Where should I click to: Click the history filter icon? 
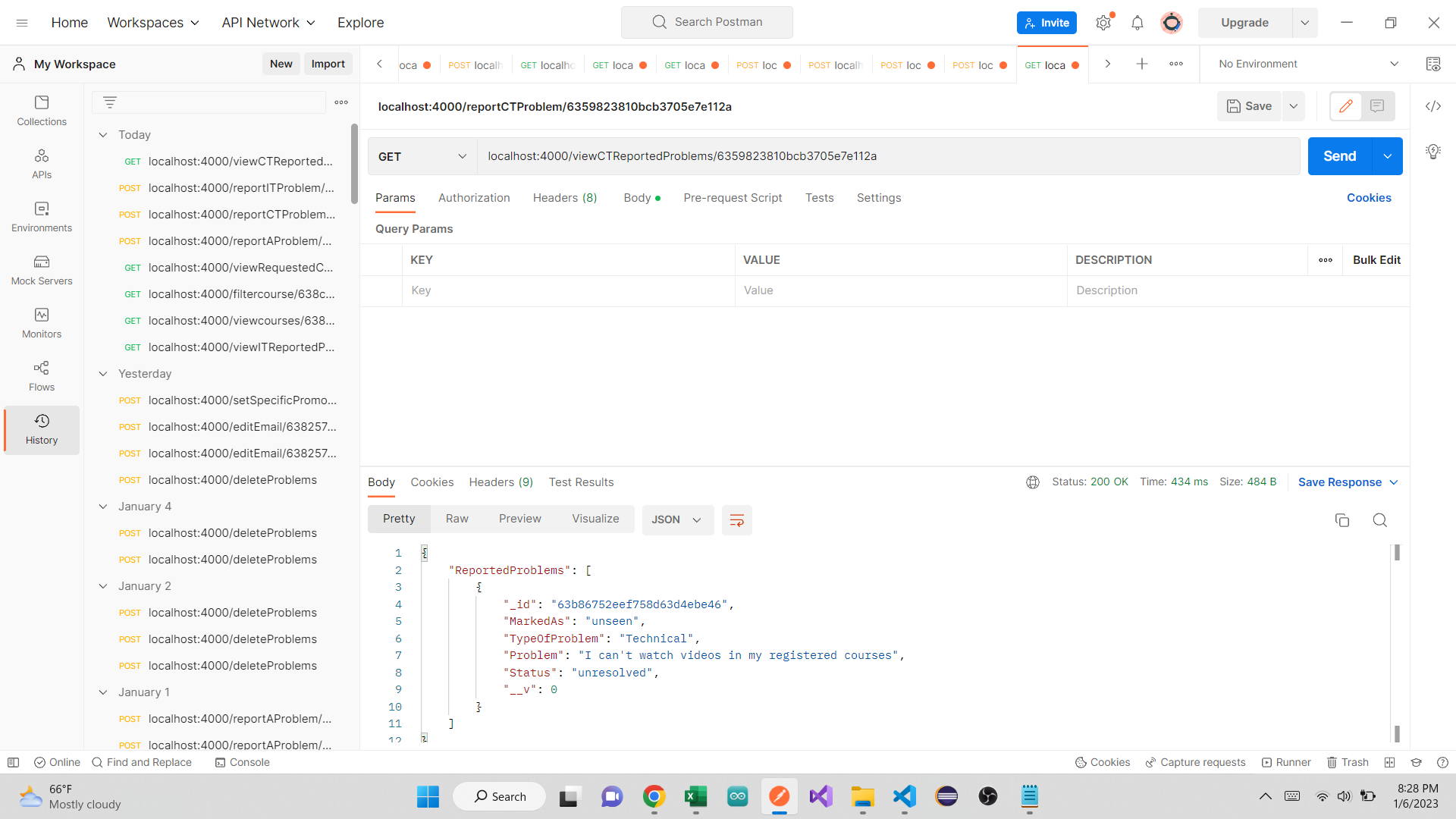coord(110,102)
